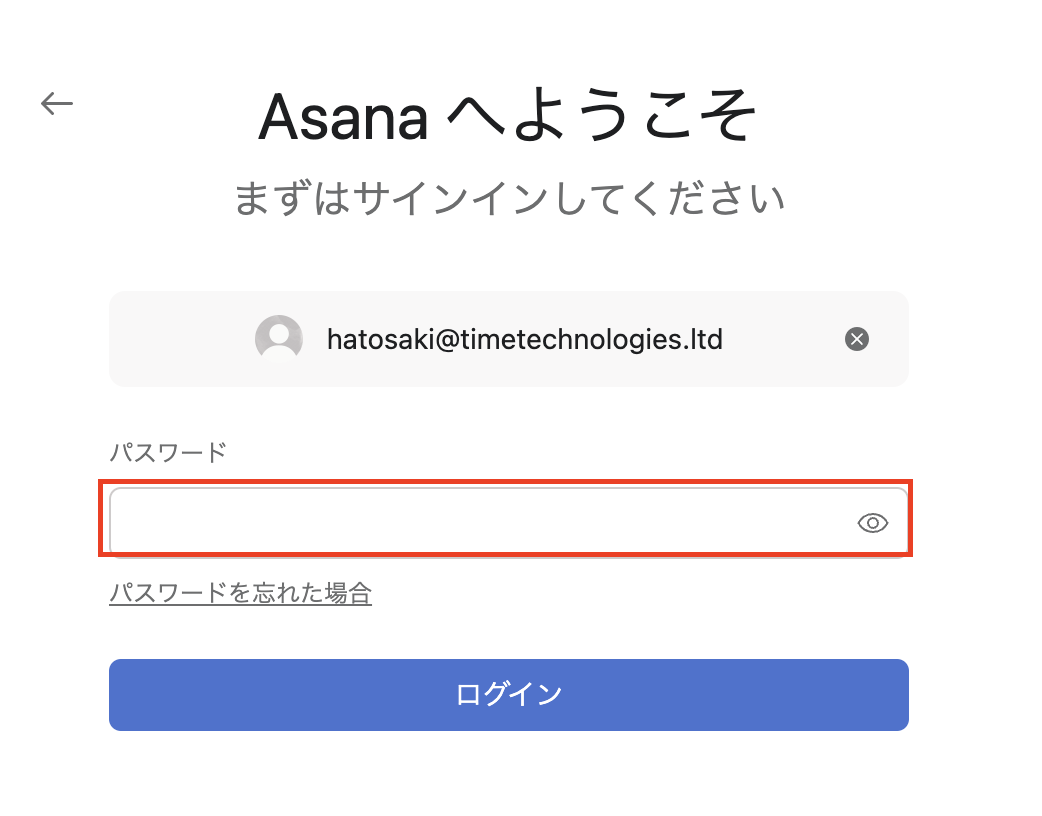Click the back arrow icon
The width and height of the screenshot is (1042, 816).
(57, 103)
